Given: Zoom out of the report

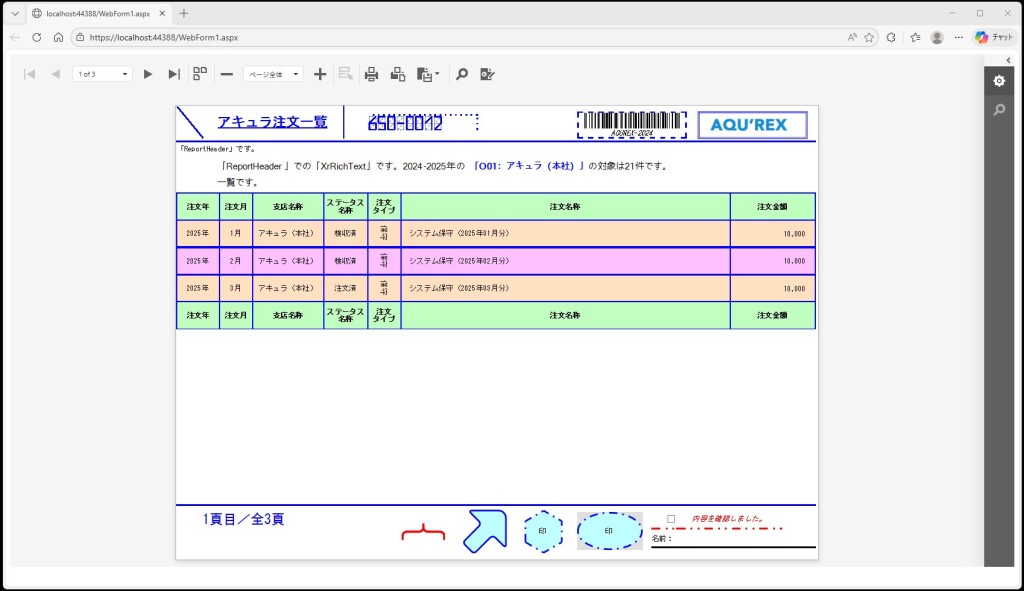Looking at the screenshot, I should pyautogui.click(x=227, y=74).
